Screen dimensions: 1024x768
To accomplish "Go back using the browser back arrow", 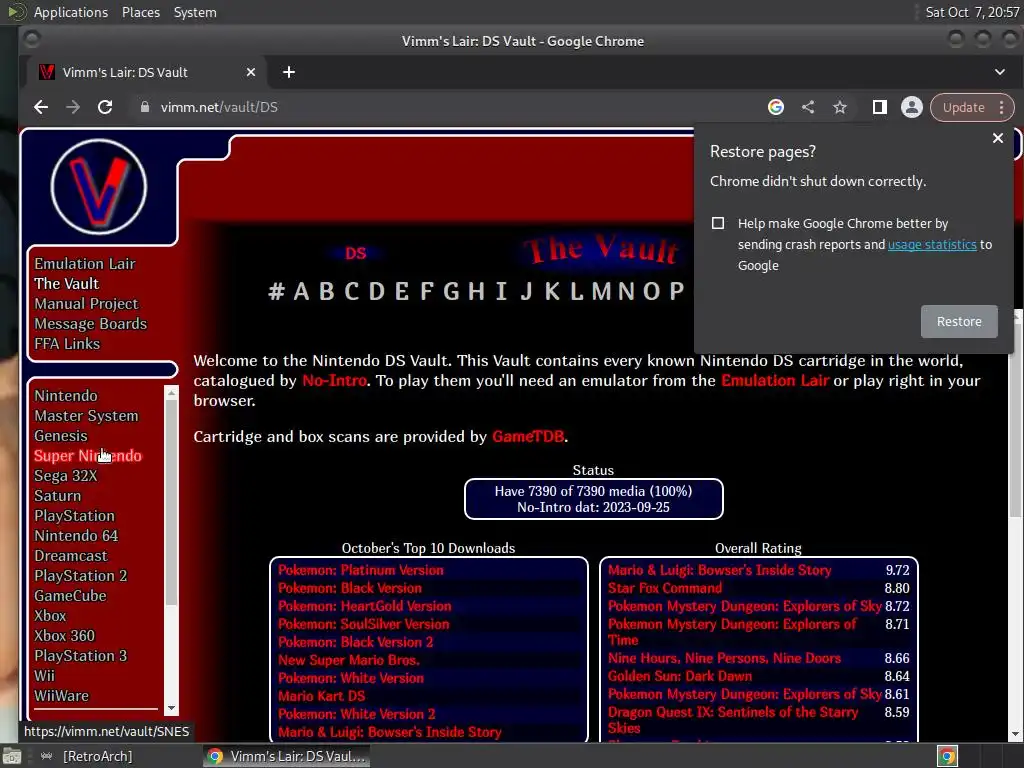I will 40,107.
